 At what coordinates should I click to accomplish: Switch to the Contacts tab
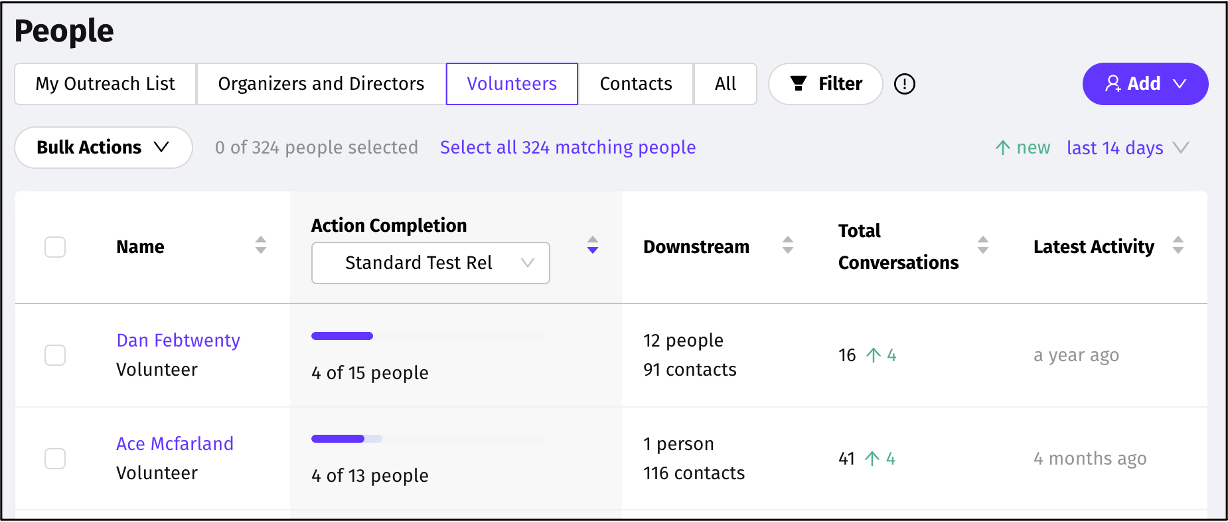(x=636, y=84)
